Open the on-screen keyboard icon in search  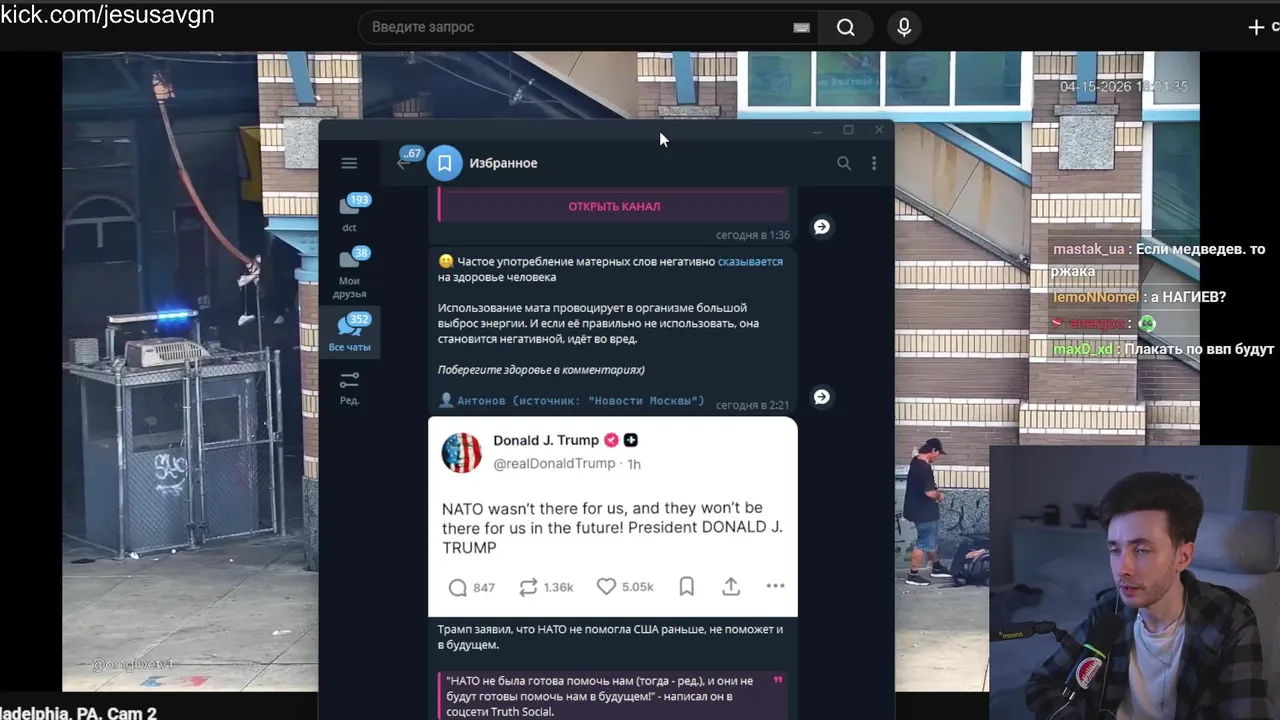(801, 27)
